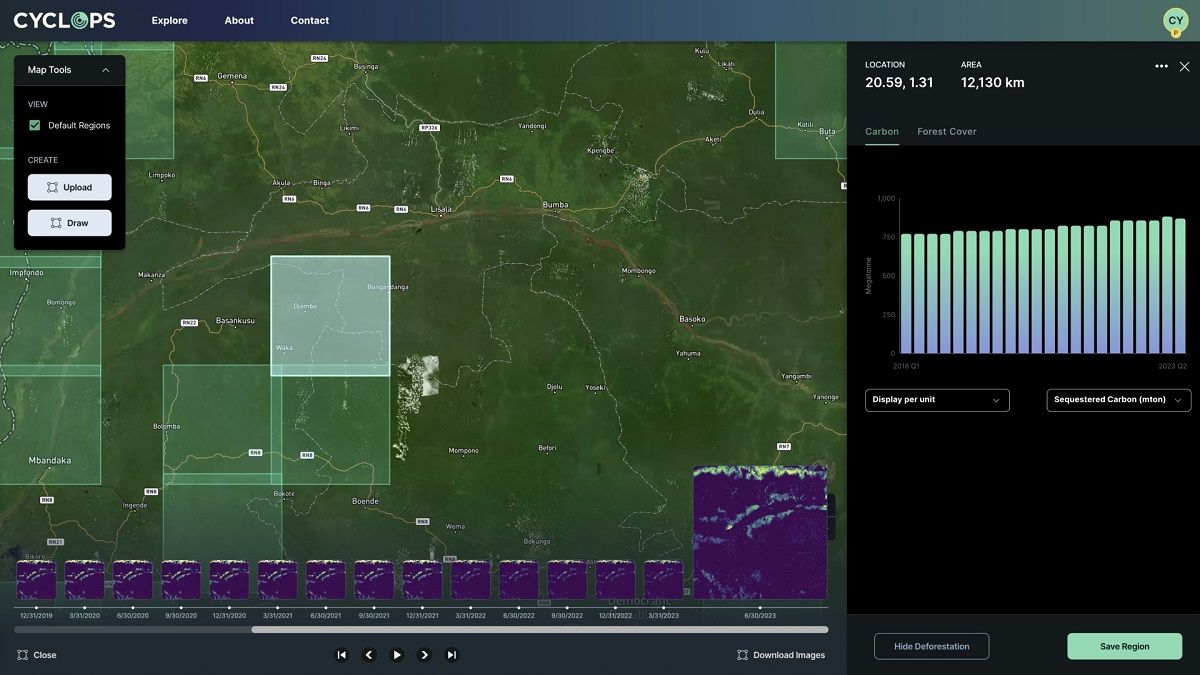Toggle Default Regions checkbox

(x=35, y=125)
